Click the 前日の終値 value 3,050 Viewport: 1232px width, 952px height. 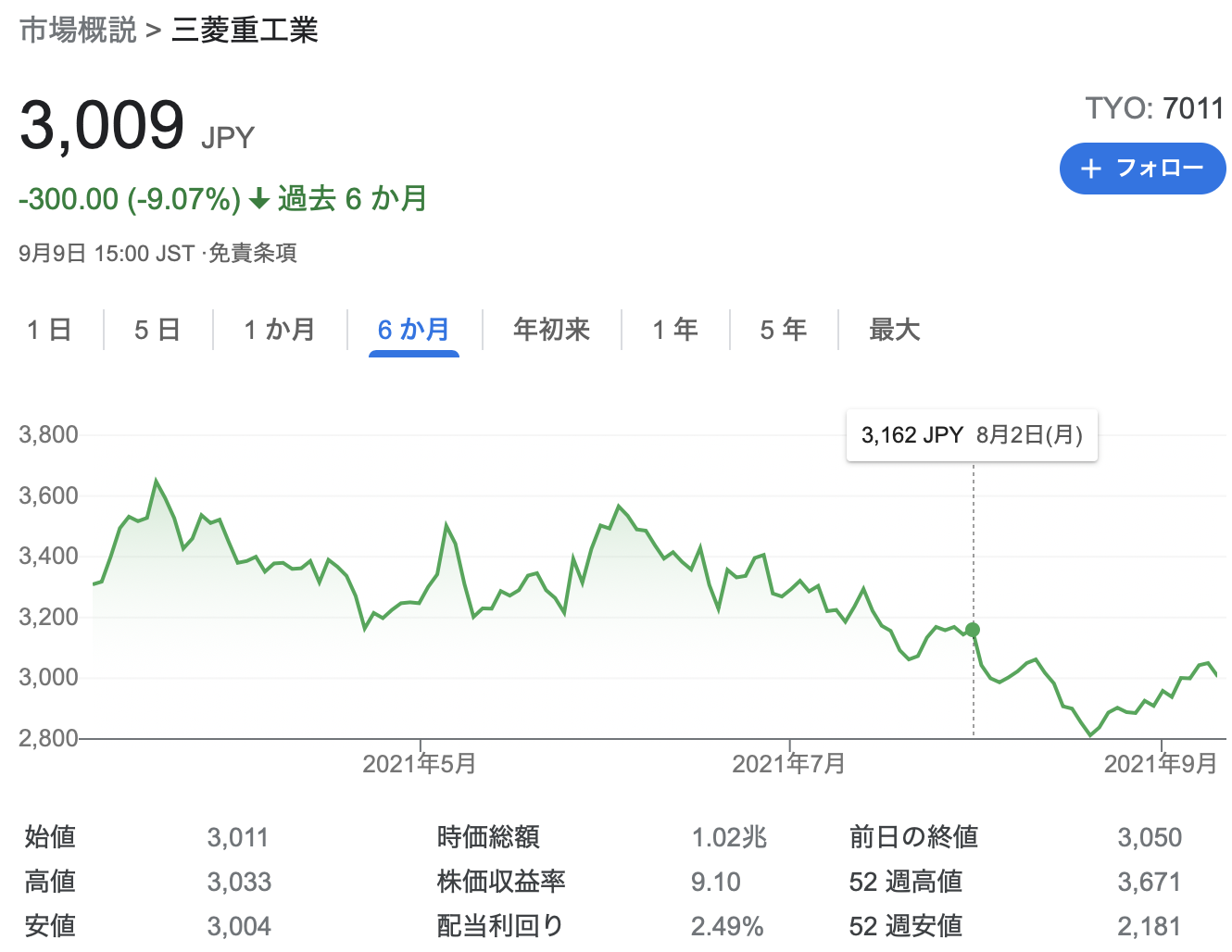pyautogui.click(x=1150, y=837)
